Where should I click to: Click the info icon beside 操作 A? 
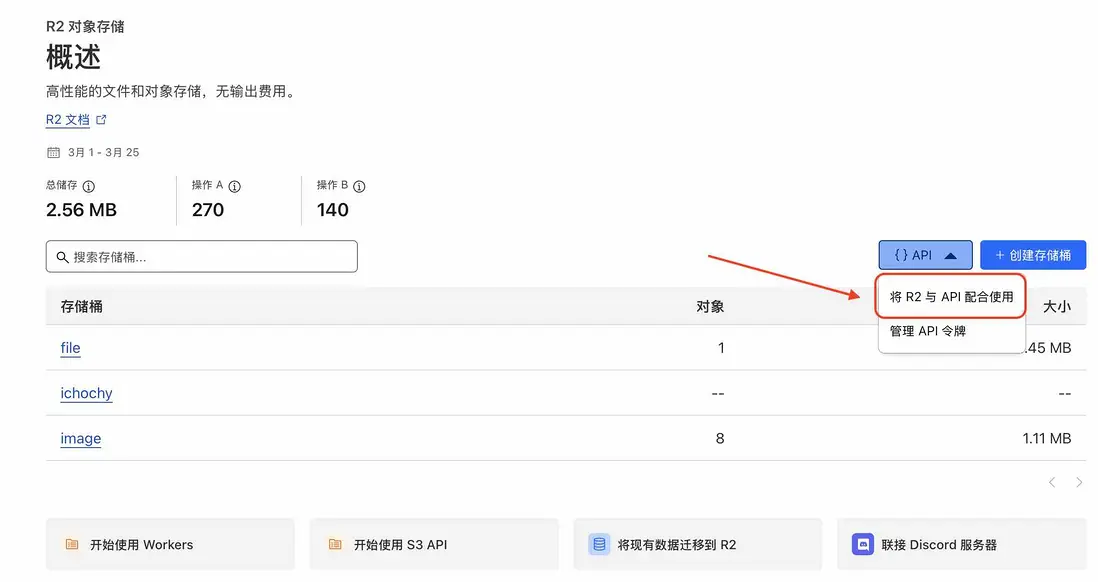pyautogui.click(x=235, y=186)
